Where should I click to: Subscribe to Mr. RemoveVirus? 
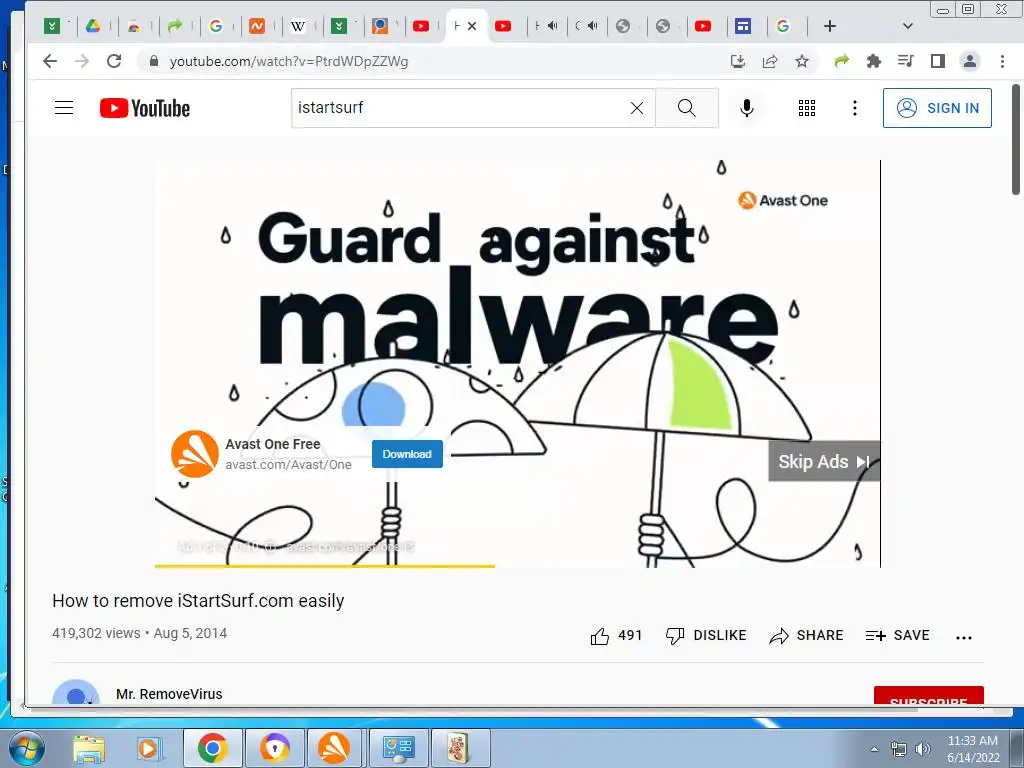[929, 696]
